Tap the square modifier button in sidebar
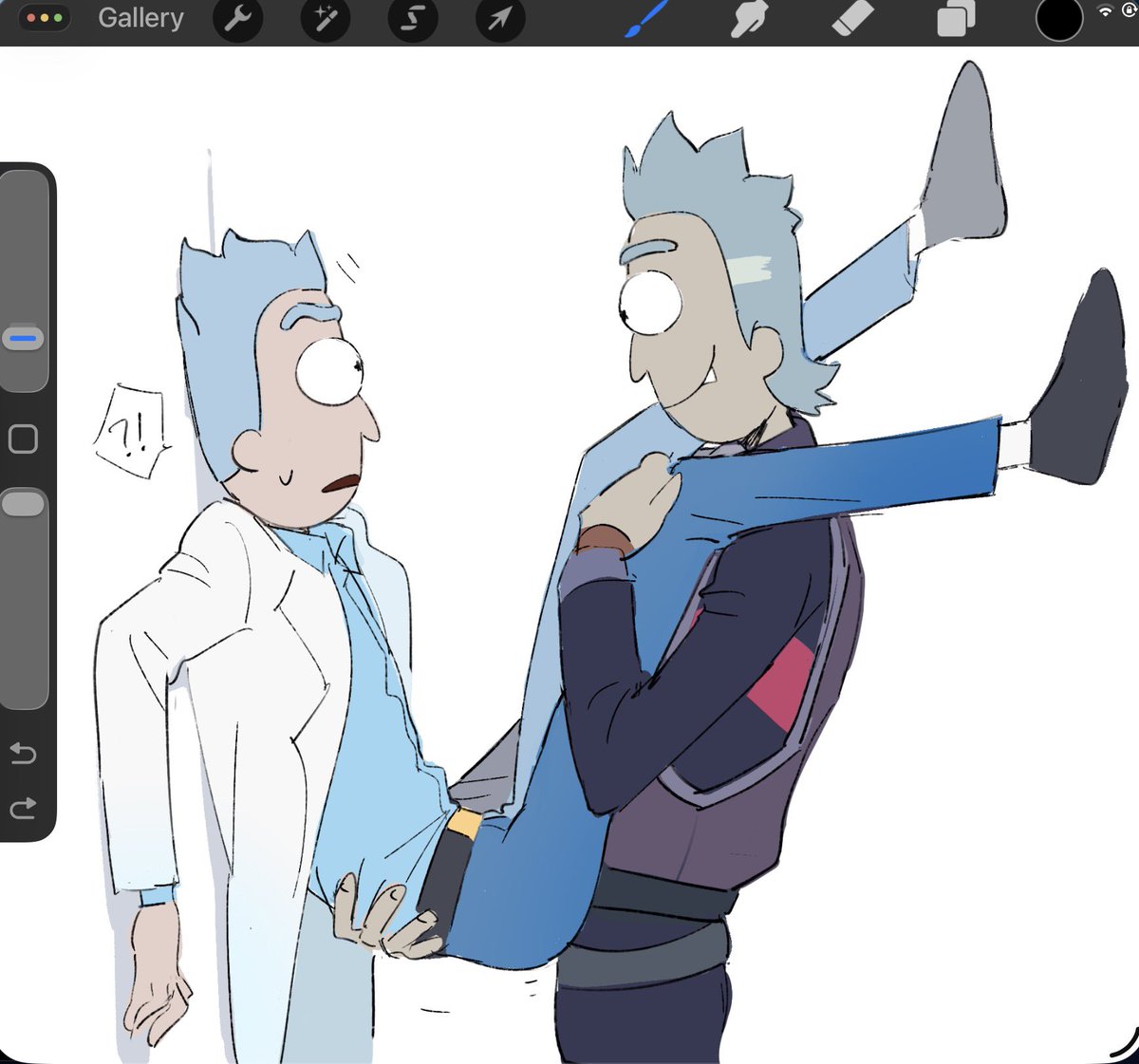 click(23, 439)
